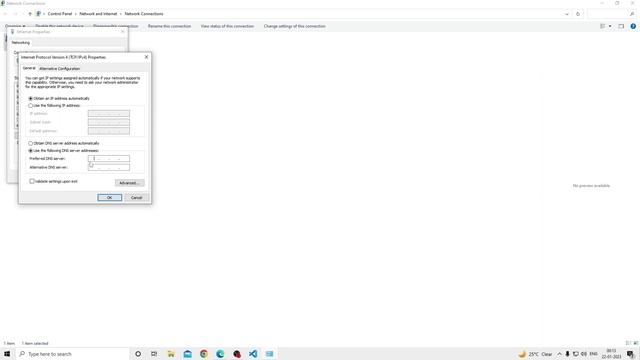Refresh the Network Connections window
Viewport: 640px width, 360px height.
[578, 14]
